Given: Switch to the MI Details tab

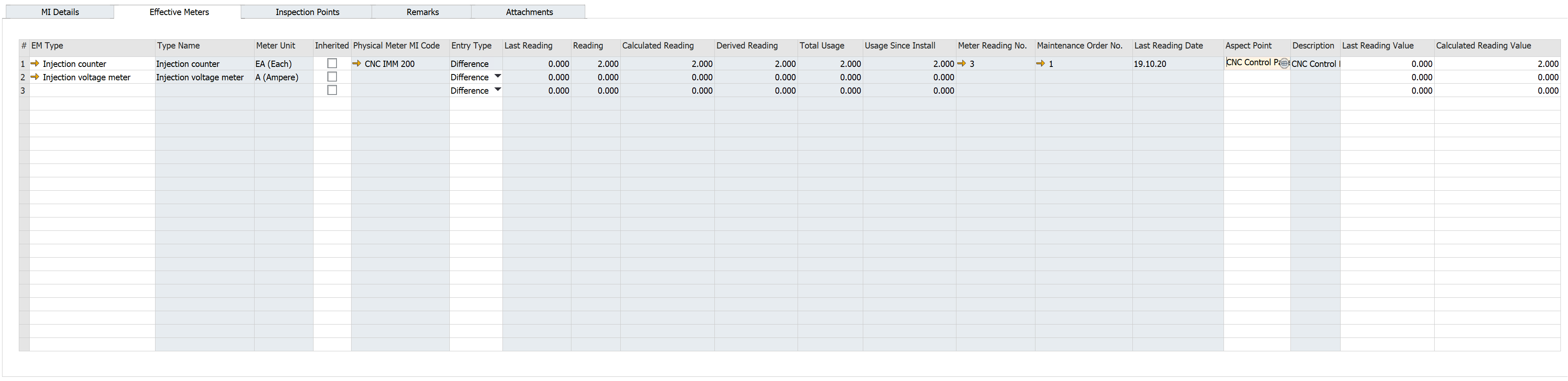Looking at the screenshot, I should pos(60,12).
